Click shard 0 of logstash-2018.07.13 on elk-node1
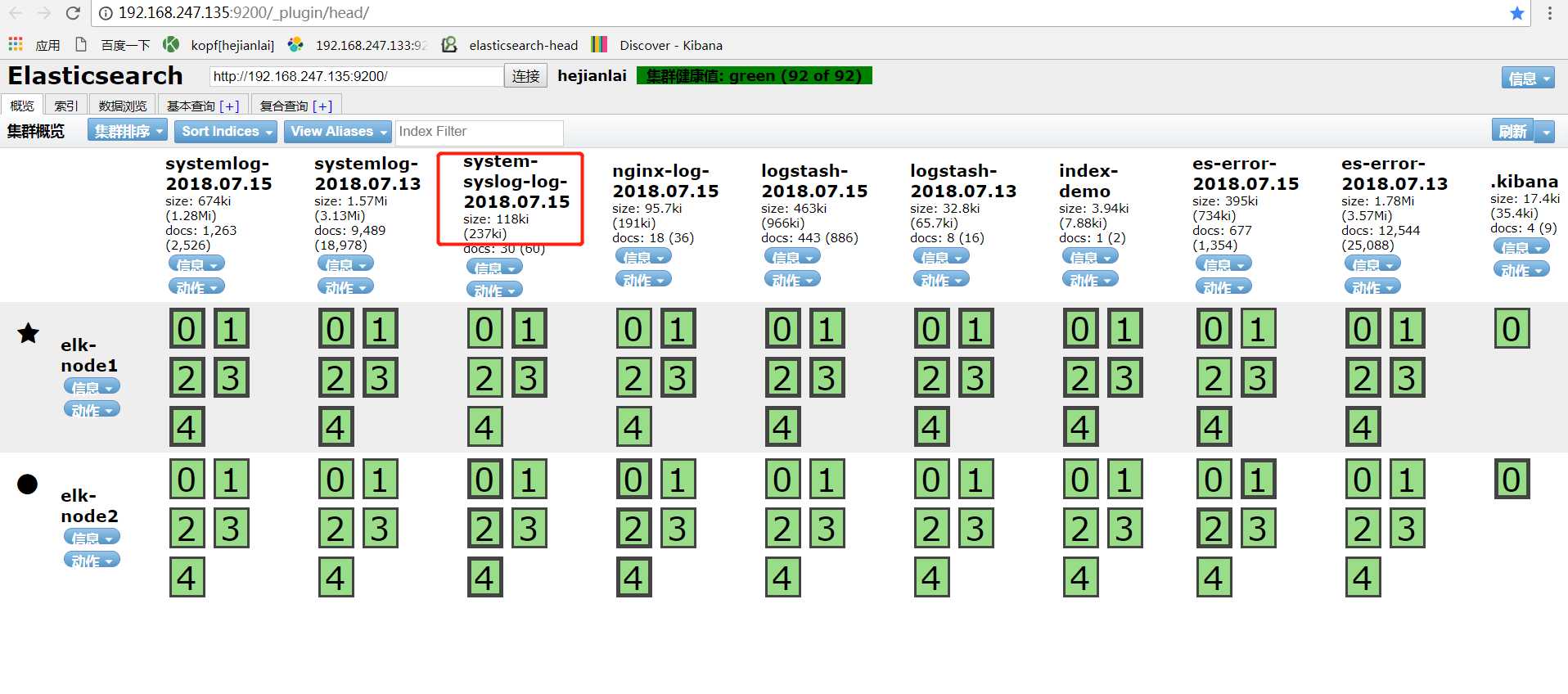This screenshot has height=694, width=1568. click(x=931, y=329)
